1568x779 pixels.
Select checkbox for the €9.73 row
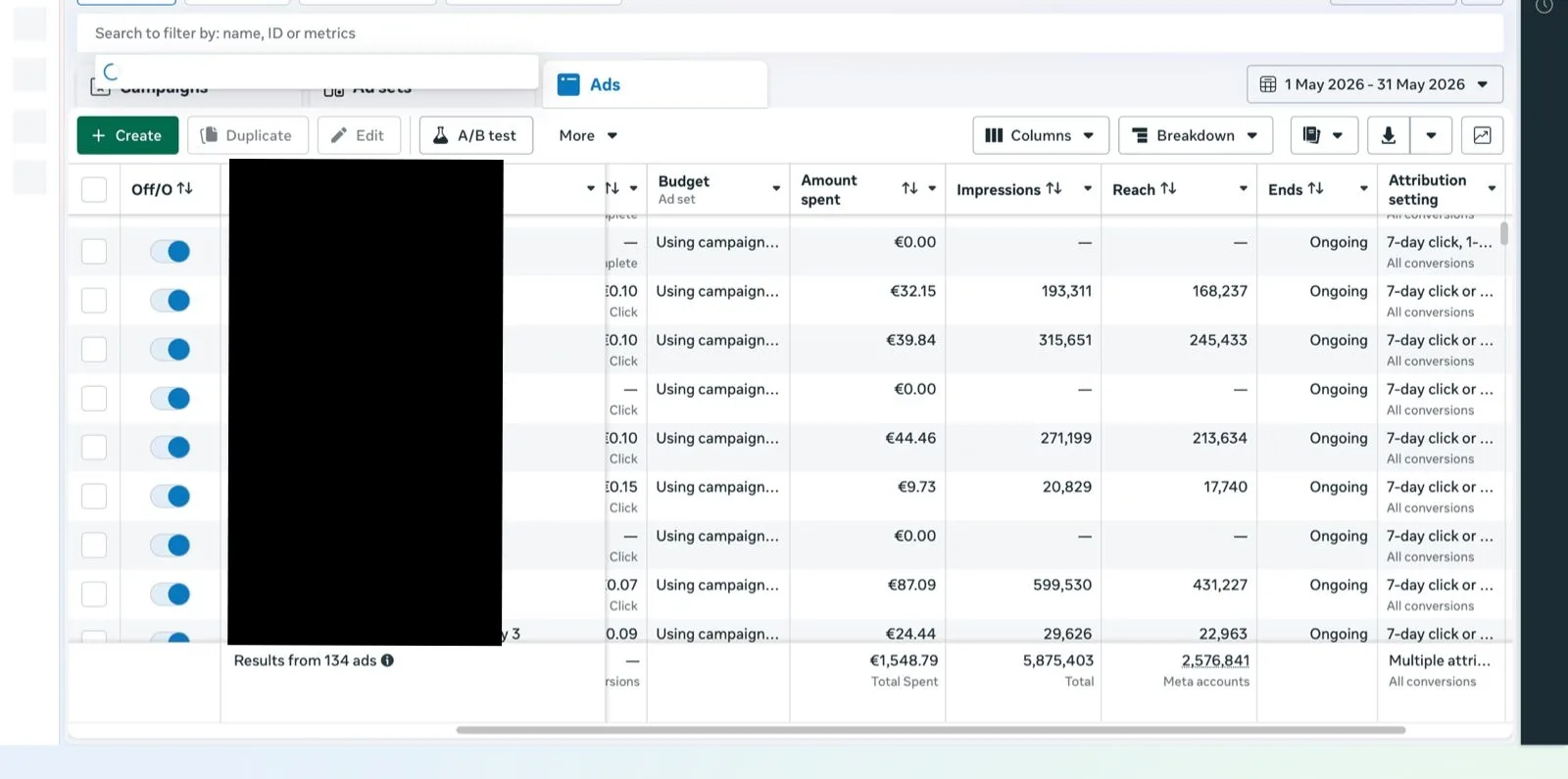pyautogui.click(x=94, y=497)
